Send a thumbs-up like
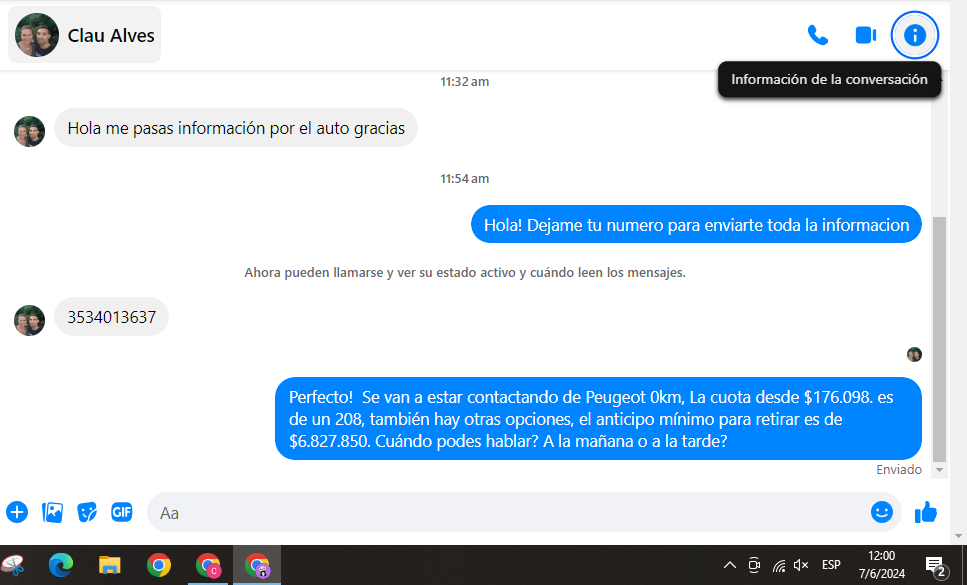This screenshot has height=585, width=967. pos(925,512)
